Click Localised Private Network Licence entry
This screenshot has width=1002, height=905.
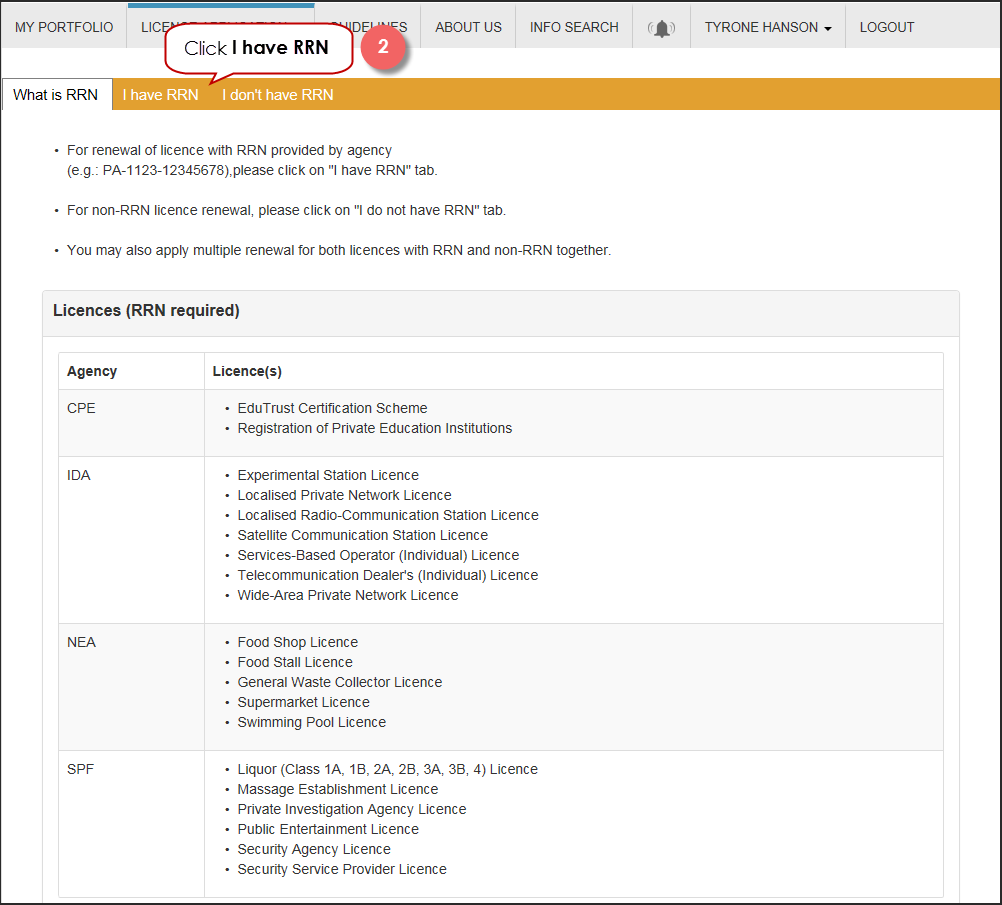pyautogui.click(x=344, y=495)
